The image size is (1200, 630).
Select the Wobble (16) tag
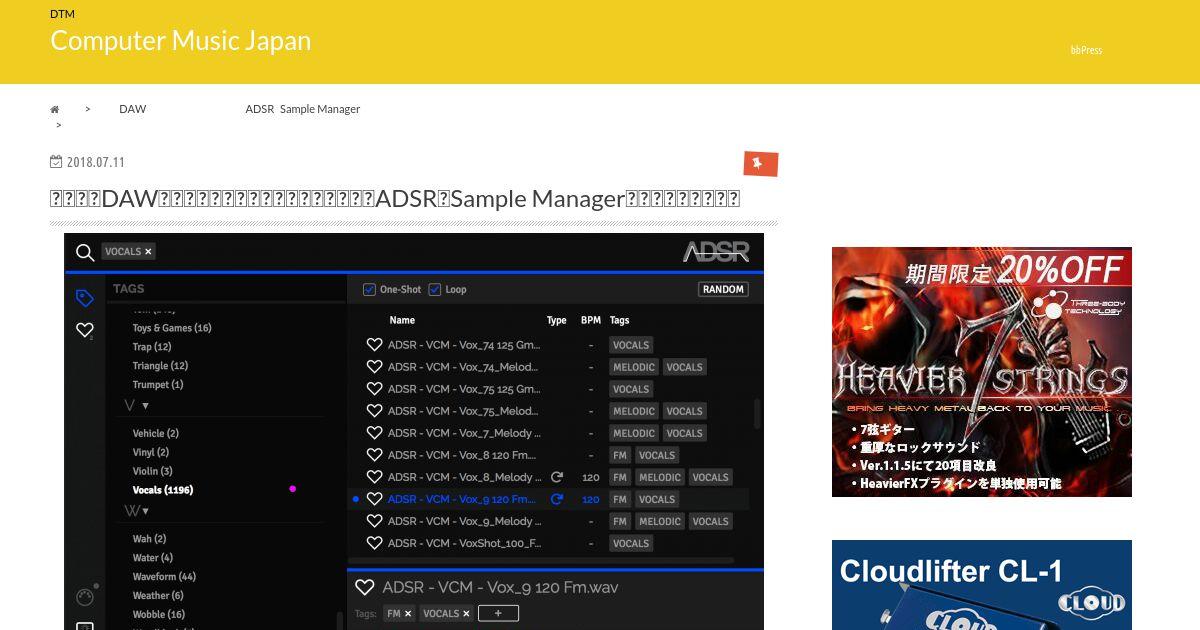point(158,615)
